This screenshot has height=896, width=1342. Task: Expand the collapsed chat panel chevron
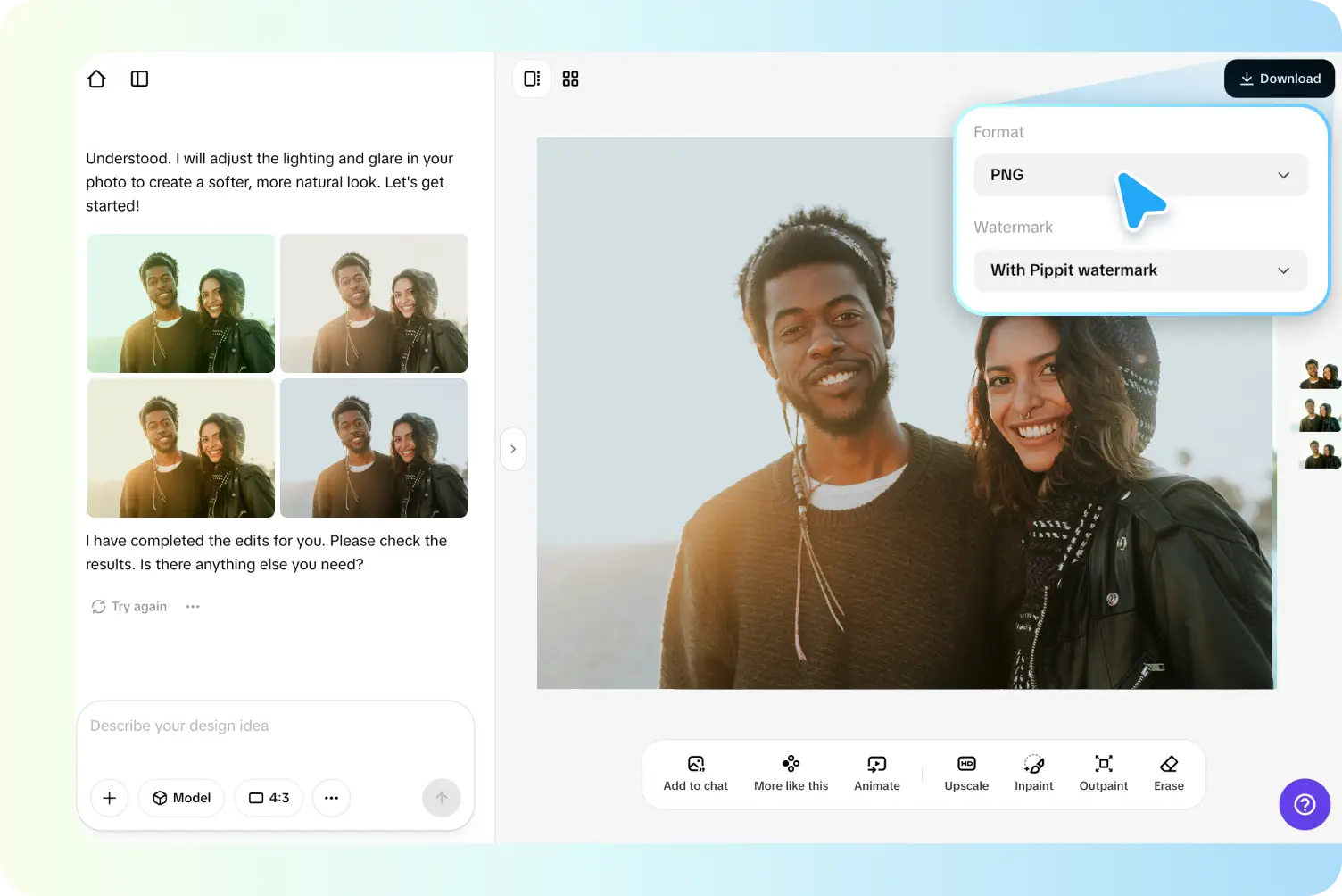coord(513,449)
